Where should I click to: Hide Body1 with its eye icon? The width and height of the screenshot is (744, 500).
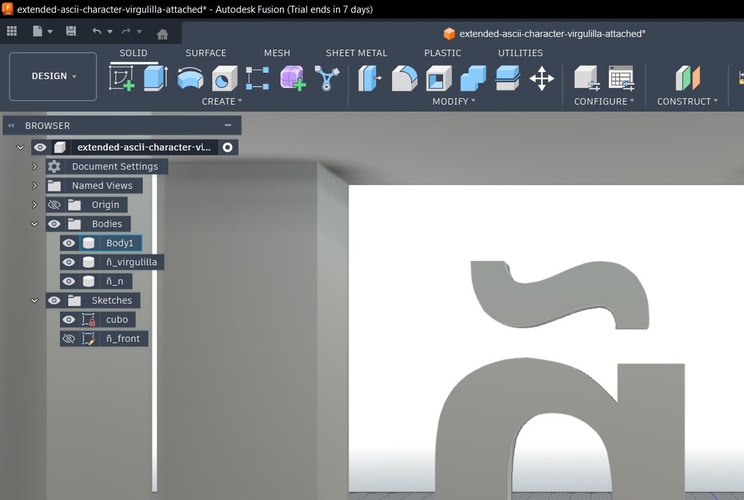69,243
